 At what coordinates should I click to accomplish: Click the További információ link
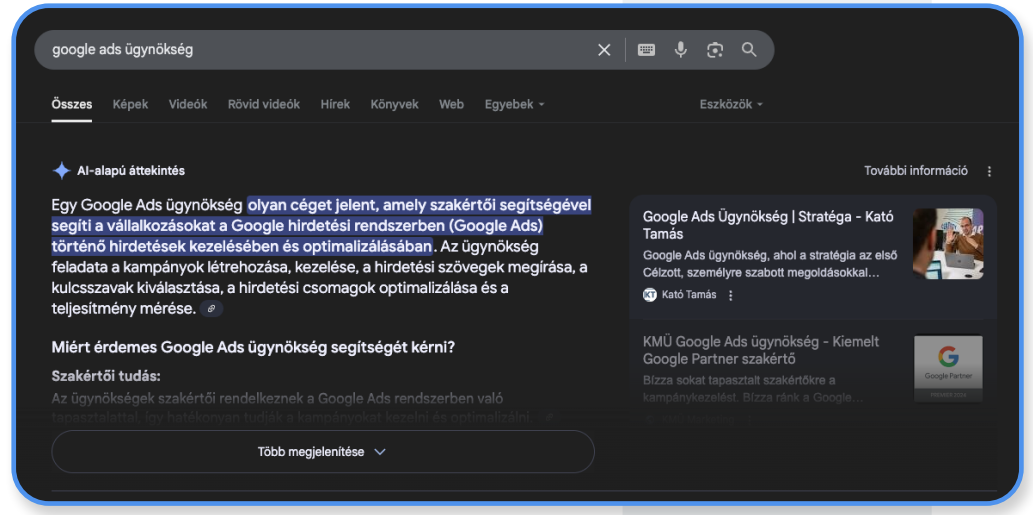[916, 171]
